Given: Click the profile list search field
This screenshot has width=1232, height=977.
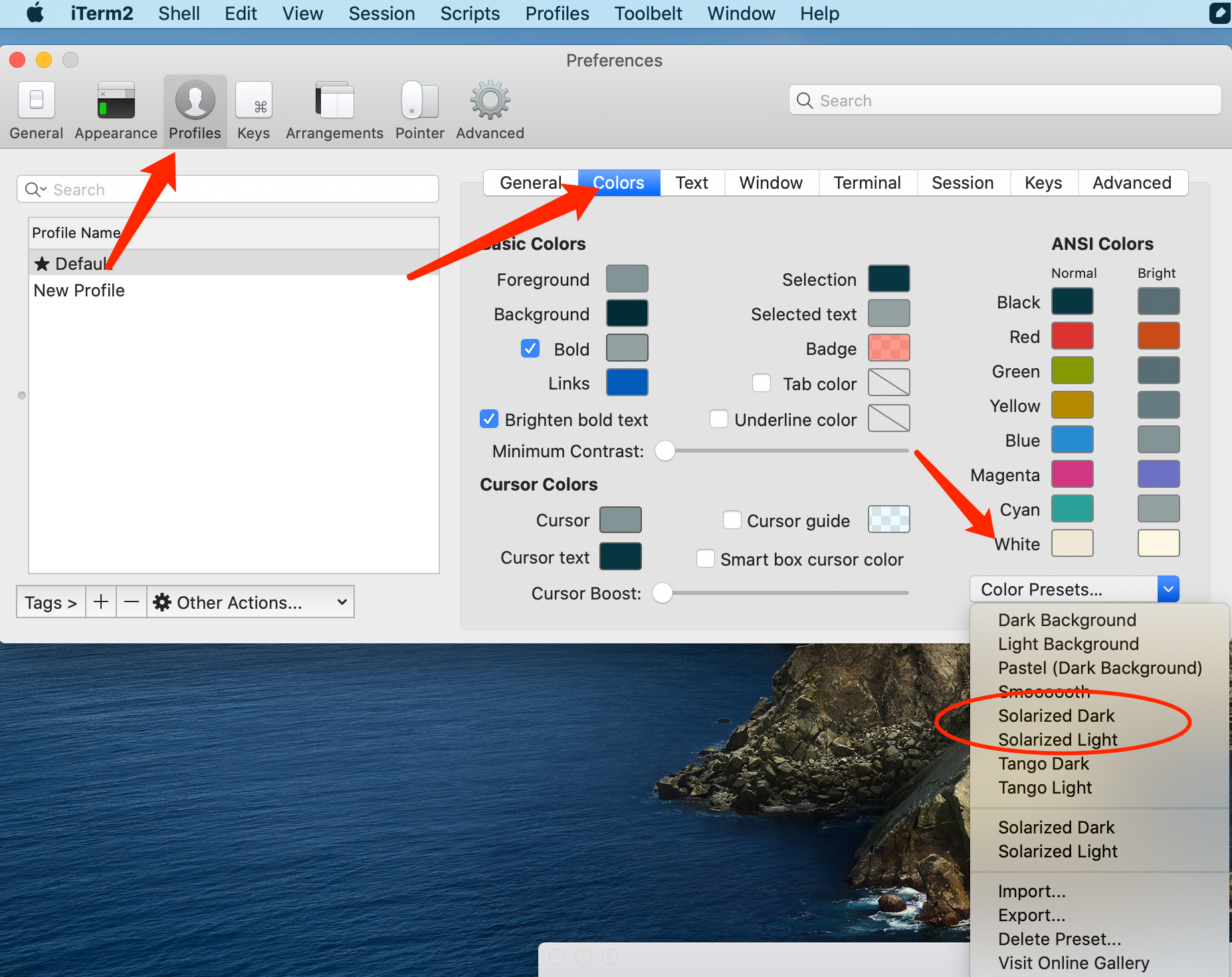Looking at the screenshot, I should pos(227,189).
